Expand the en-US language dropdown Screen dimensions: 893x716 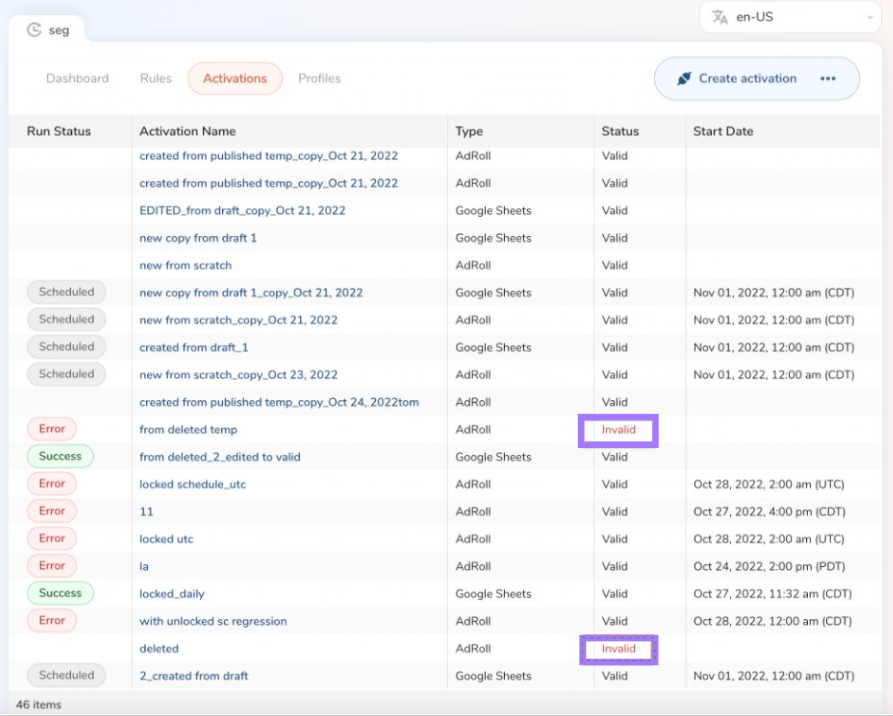click(x=869, y=17)
